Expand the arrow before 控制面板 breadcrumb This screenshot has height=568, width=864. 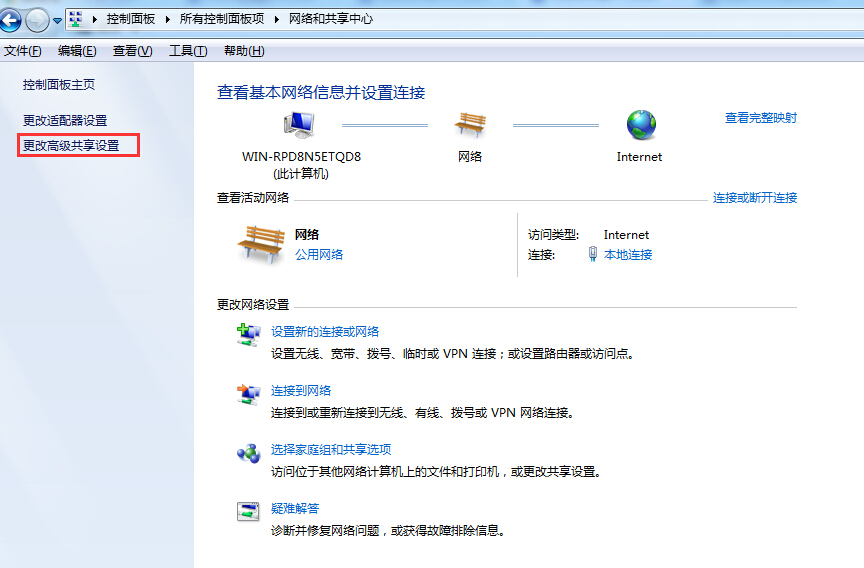click(x=95, y=19)
